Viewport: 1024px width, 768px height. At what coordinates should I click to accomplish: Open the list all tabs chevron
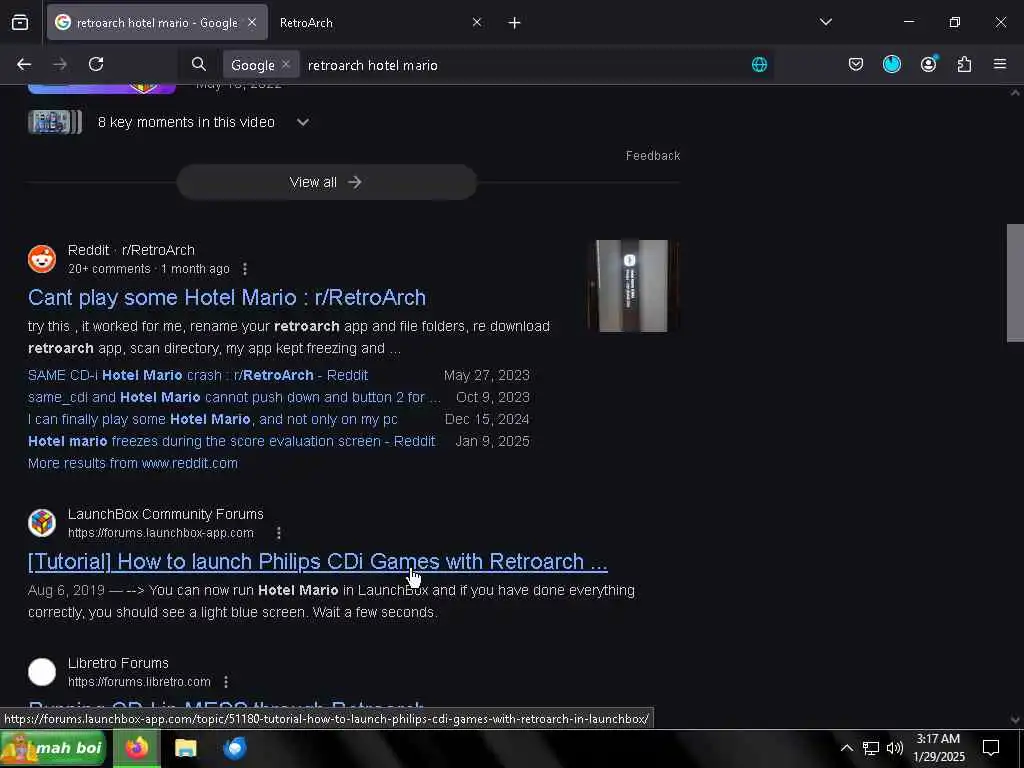click(x=825, y=22)
